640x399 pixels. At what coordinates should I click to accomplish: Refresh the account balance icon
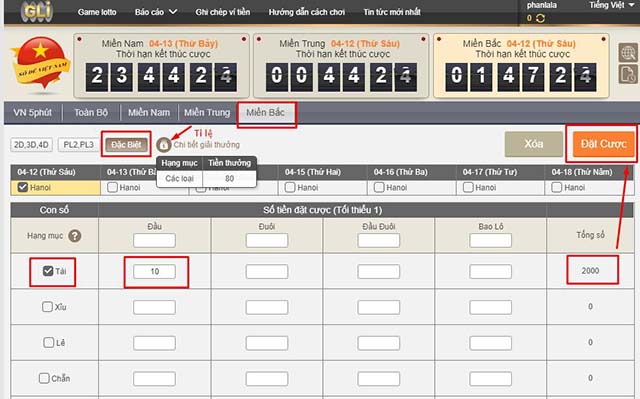tap(540, 18)
